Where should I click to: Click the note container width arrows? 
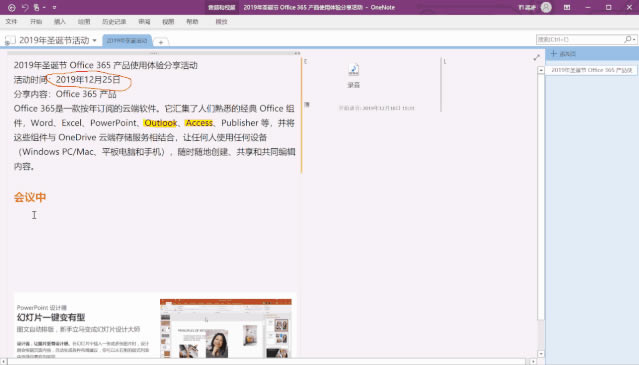pos(297,53)
